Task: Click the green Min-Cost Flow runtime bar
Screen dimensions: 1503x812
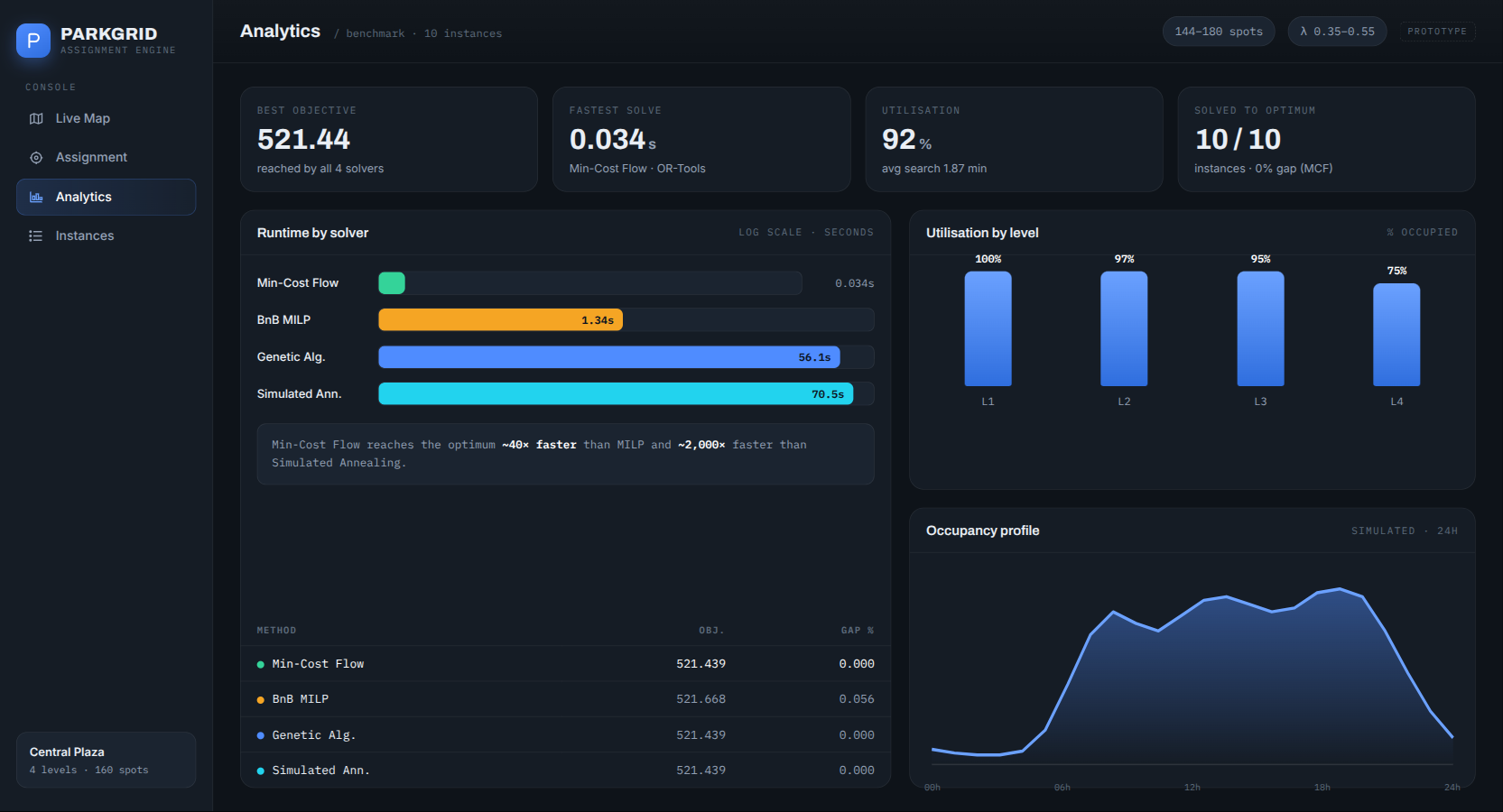Action: coord(392,283)
